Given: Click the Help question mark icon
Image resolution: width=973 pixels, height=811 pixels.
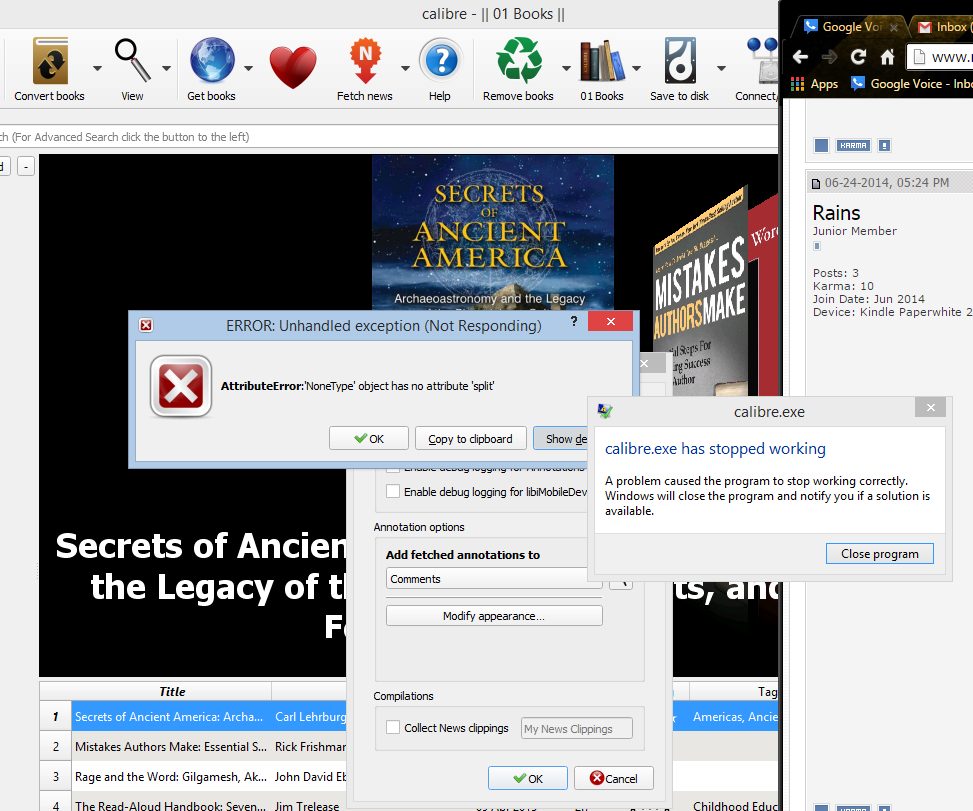Looking at the screenshot, I should (x=441, y=61).
